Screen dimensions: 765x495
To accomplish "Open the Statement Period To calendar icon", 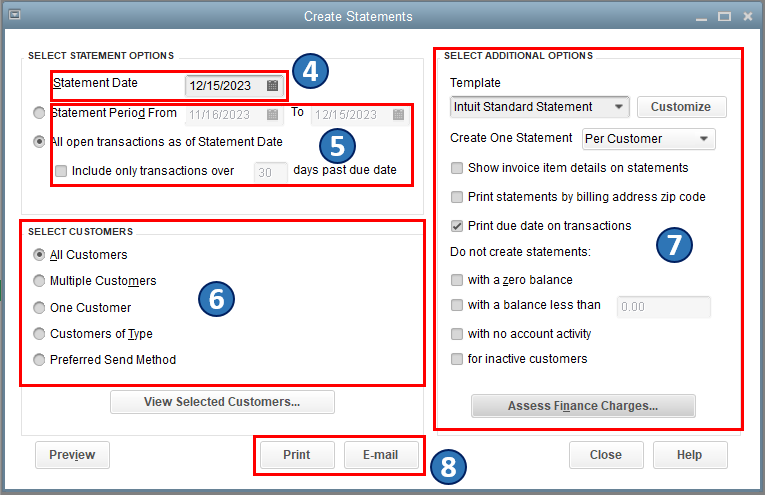I will pyautogui.click(x=398, y=115).
